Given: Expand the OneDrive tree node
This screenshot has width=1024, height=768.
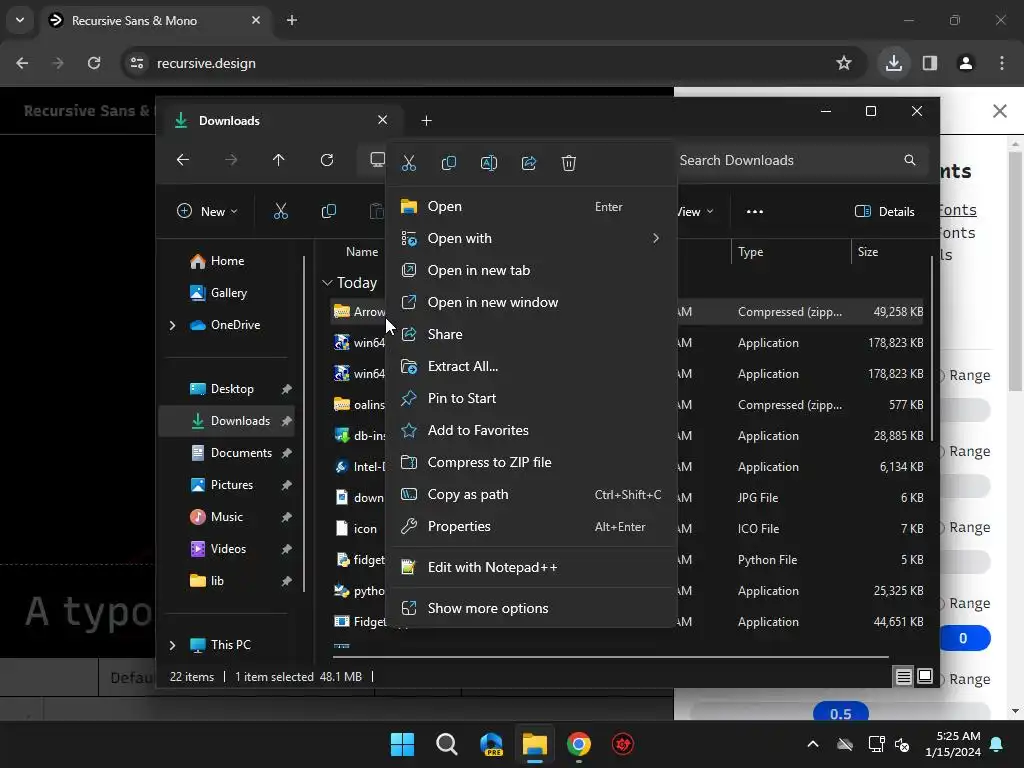Looking at the screenshot, I should (172, 325).
